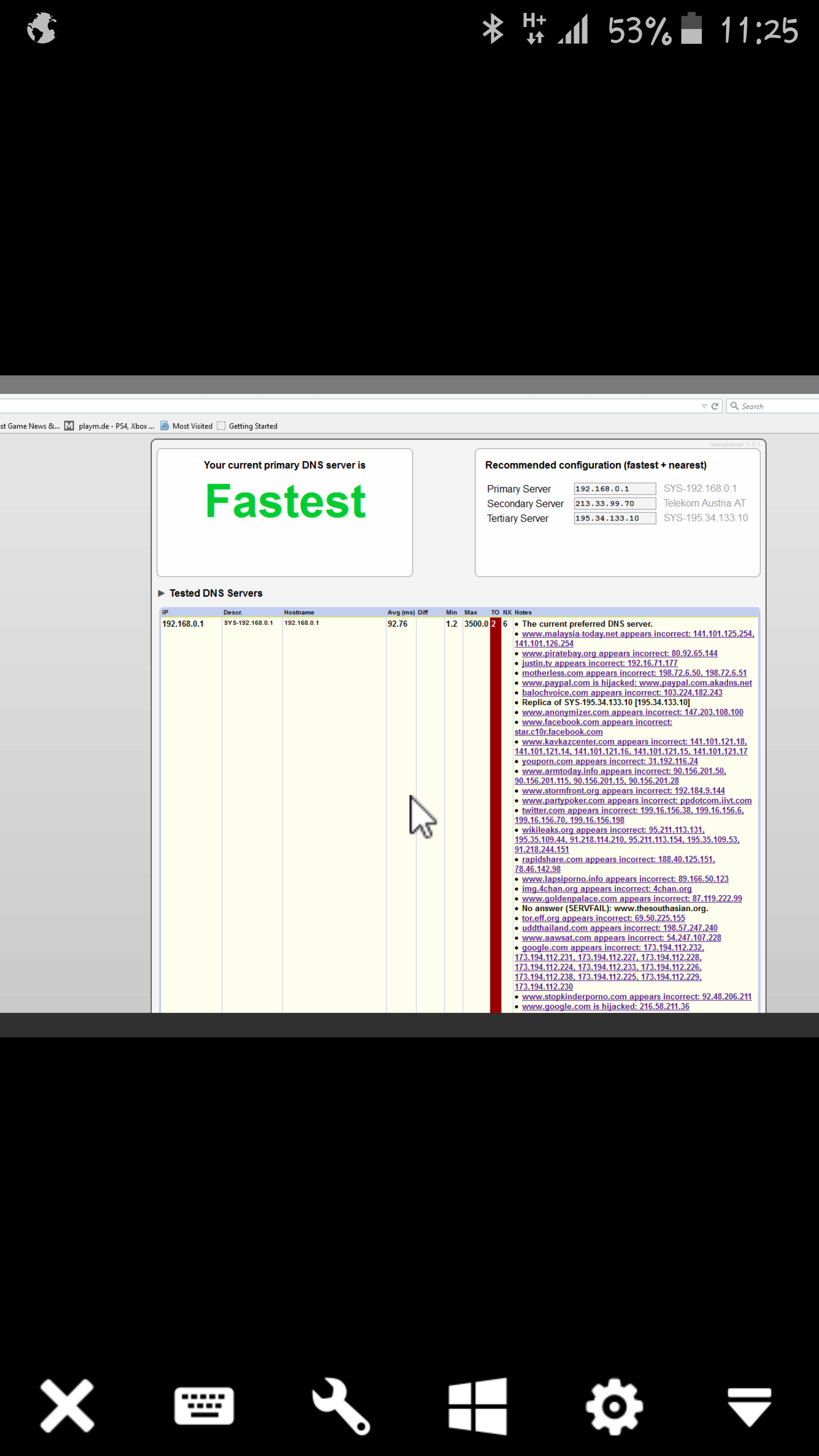Open the on-screen keyboard icon
The image size is (819, 1456).
[204, 1405]
